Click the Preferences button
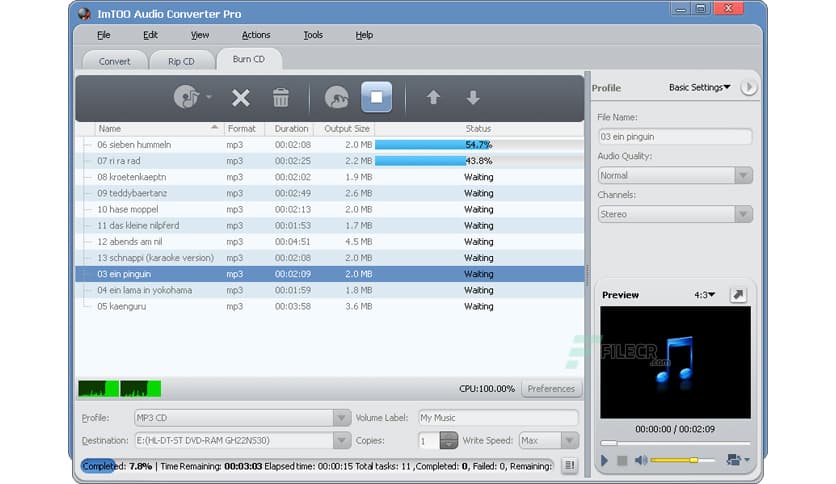836x484 pixels. (x=551, y=389)
